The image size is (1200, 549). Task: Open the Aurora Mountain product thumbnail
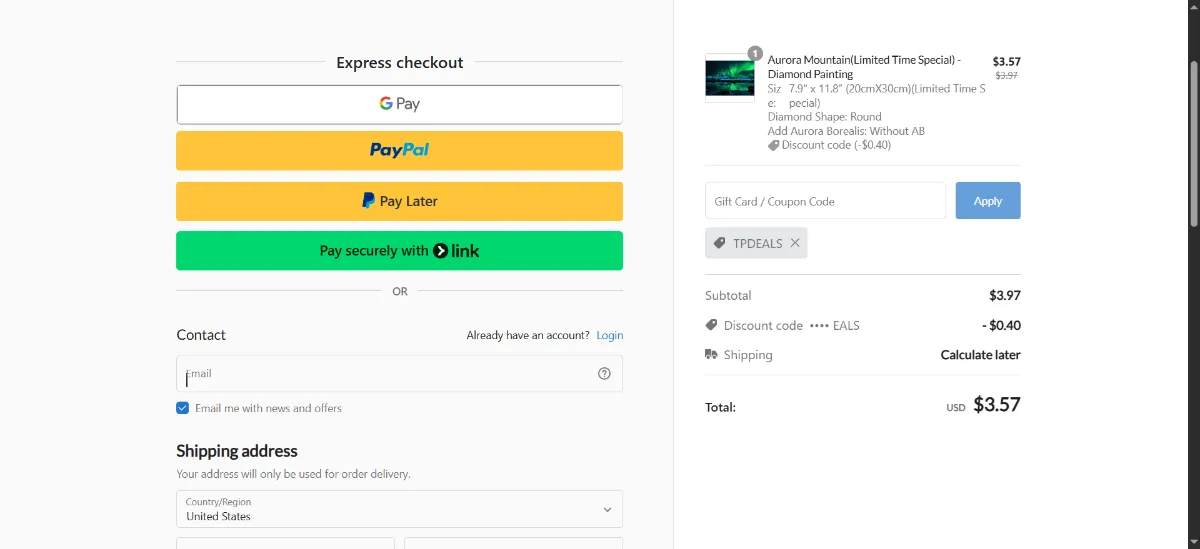(730, 78)
